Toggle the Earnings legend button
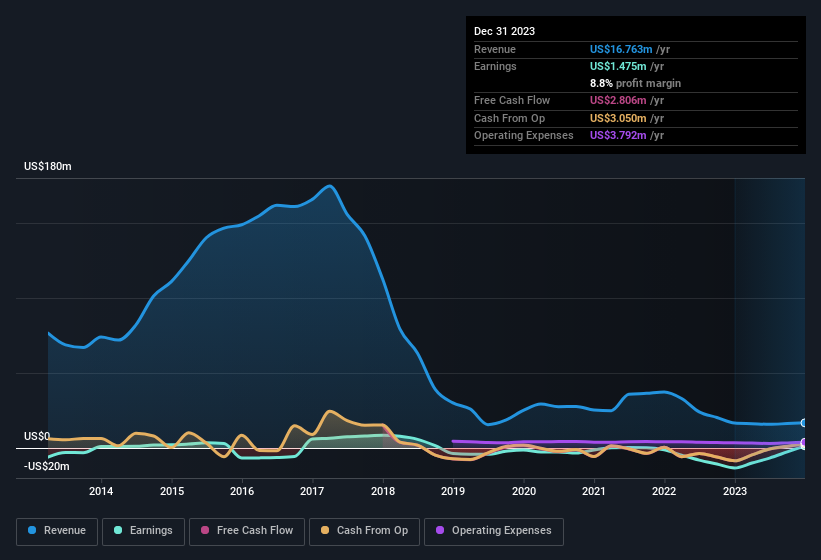 [143, 531]
